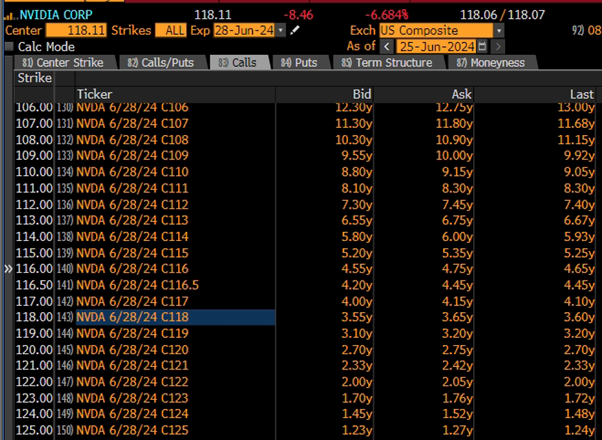Viewport: 602px width, 440px height.
Task: Open ticker NVDA 6/28/24 C114
Action: pos(132,237)
